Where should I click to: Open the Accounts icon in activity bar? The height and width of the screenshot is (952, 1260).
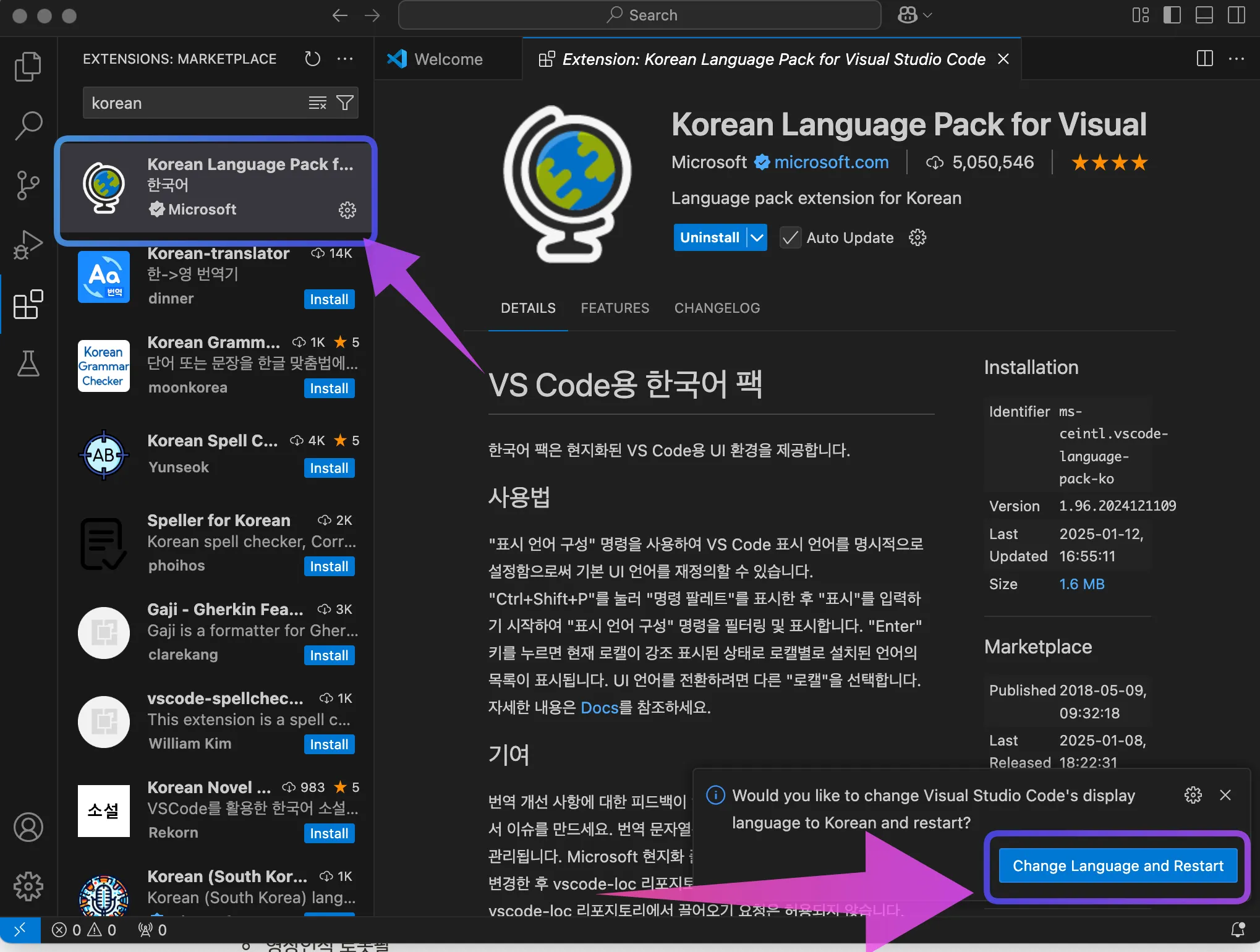click(28, 827)
